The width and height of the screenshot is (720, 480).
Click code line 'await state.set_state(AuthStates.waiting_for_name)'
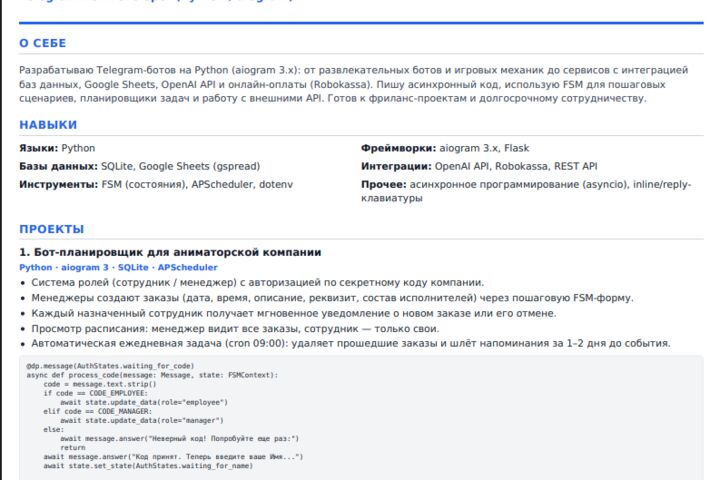pos(148,466)
